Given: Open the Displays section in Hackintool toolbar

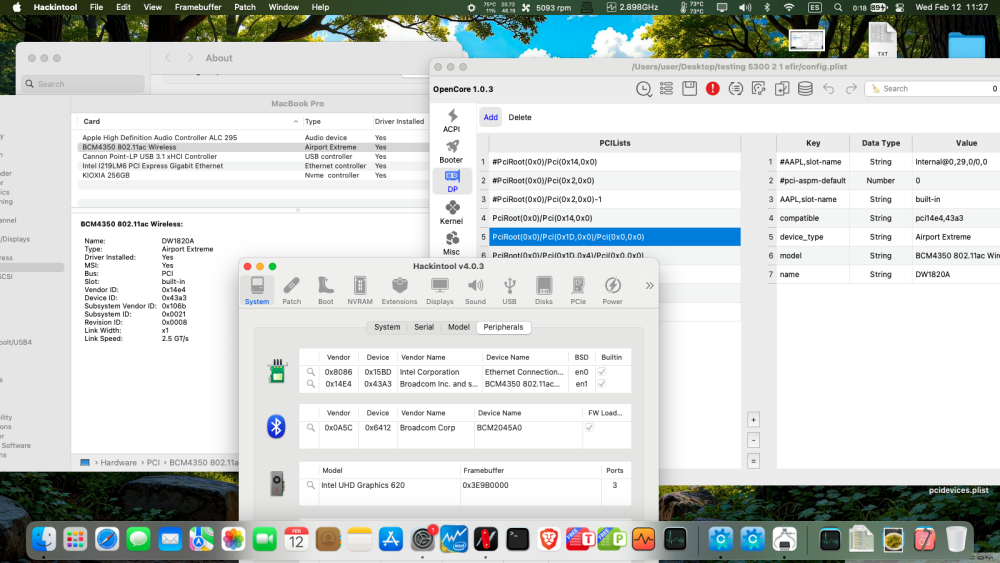Looking at the screenshot, I should coord(439,291).
